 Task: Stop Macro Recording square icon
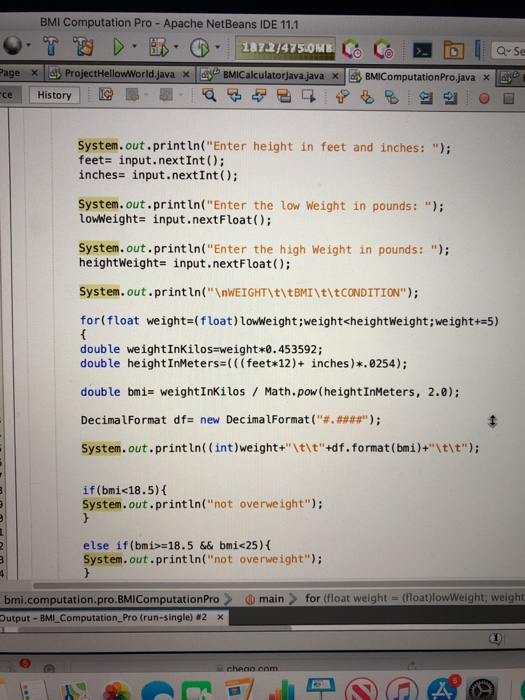(x=508, y=99)
